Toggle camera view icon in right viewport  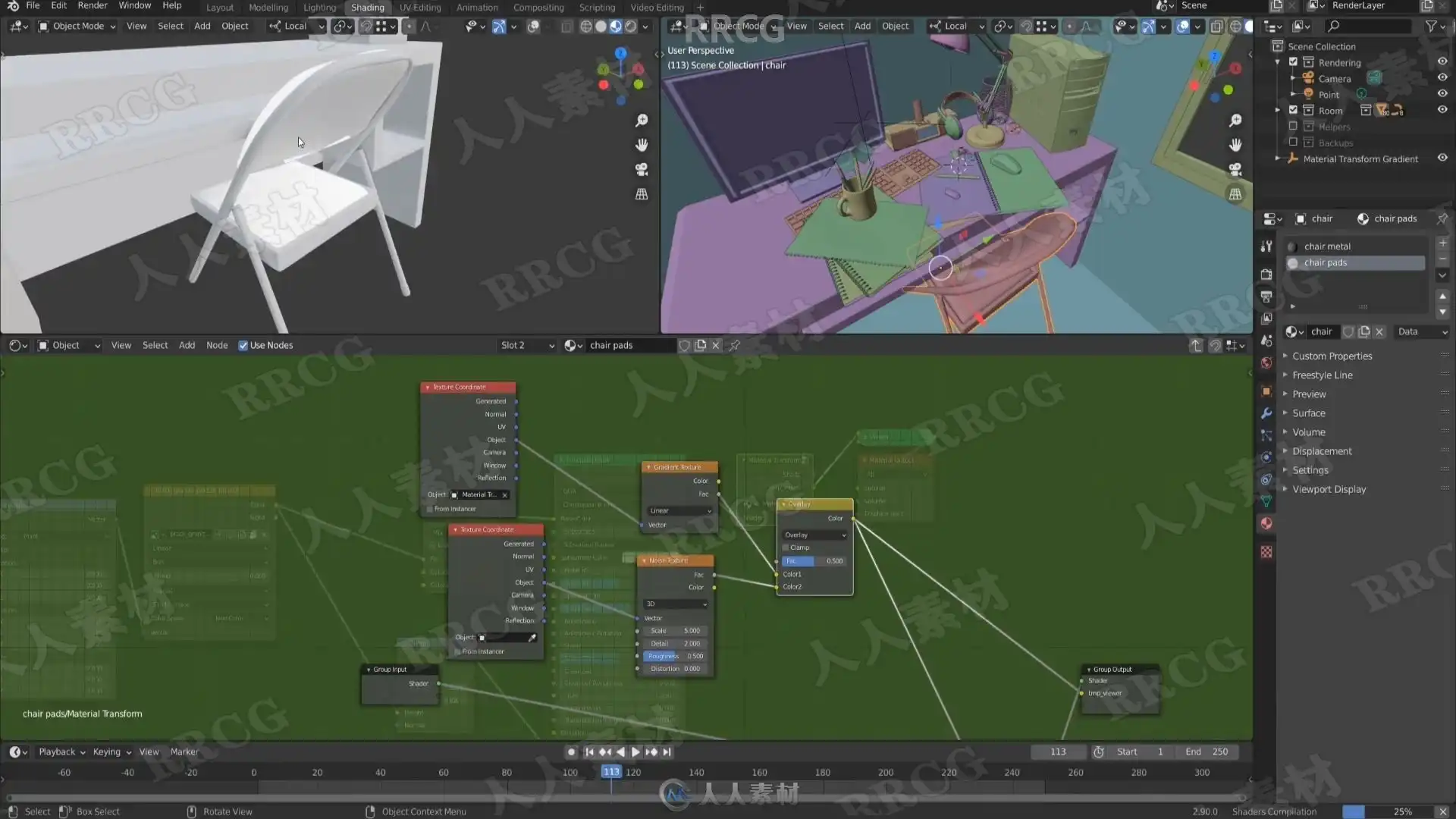(x=1235, y=169)
